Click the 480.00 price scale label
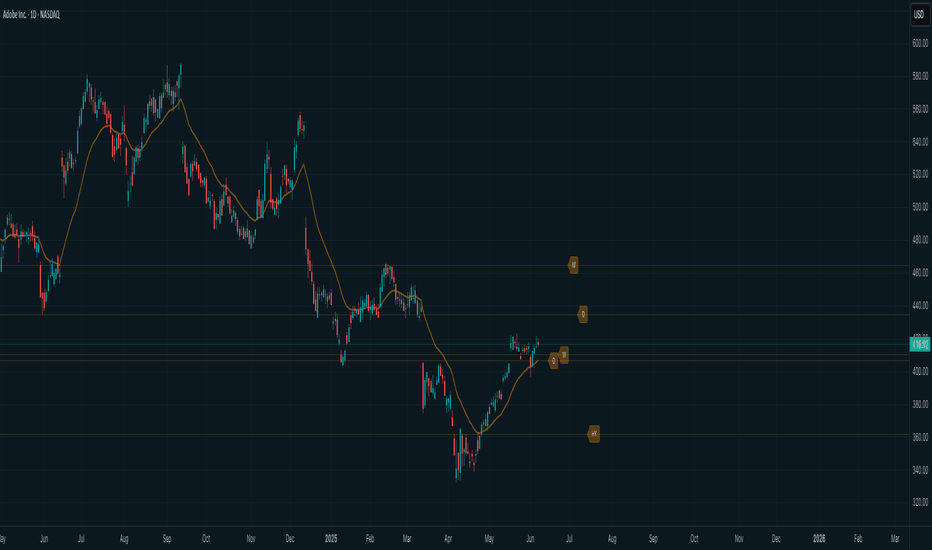The image size is (932, 550). [x=920, y=240]
